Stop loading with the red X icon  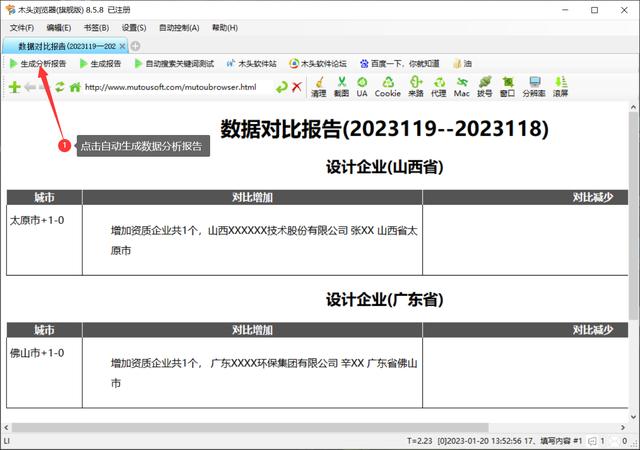pyautogui.click(x=297, y=87)
